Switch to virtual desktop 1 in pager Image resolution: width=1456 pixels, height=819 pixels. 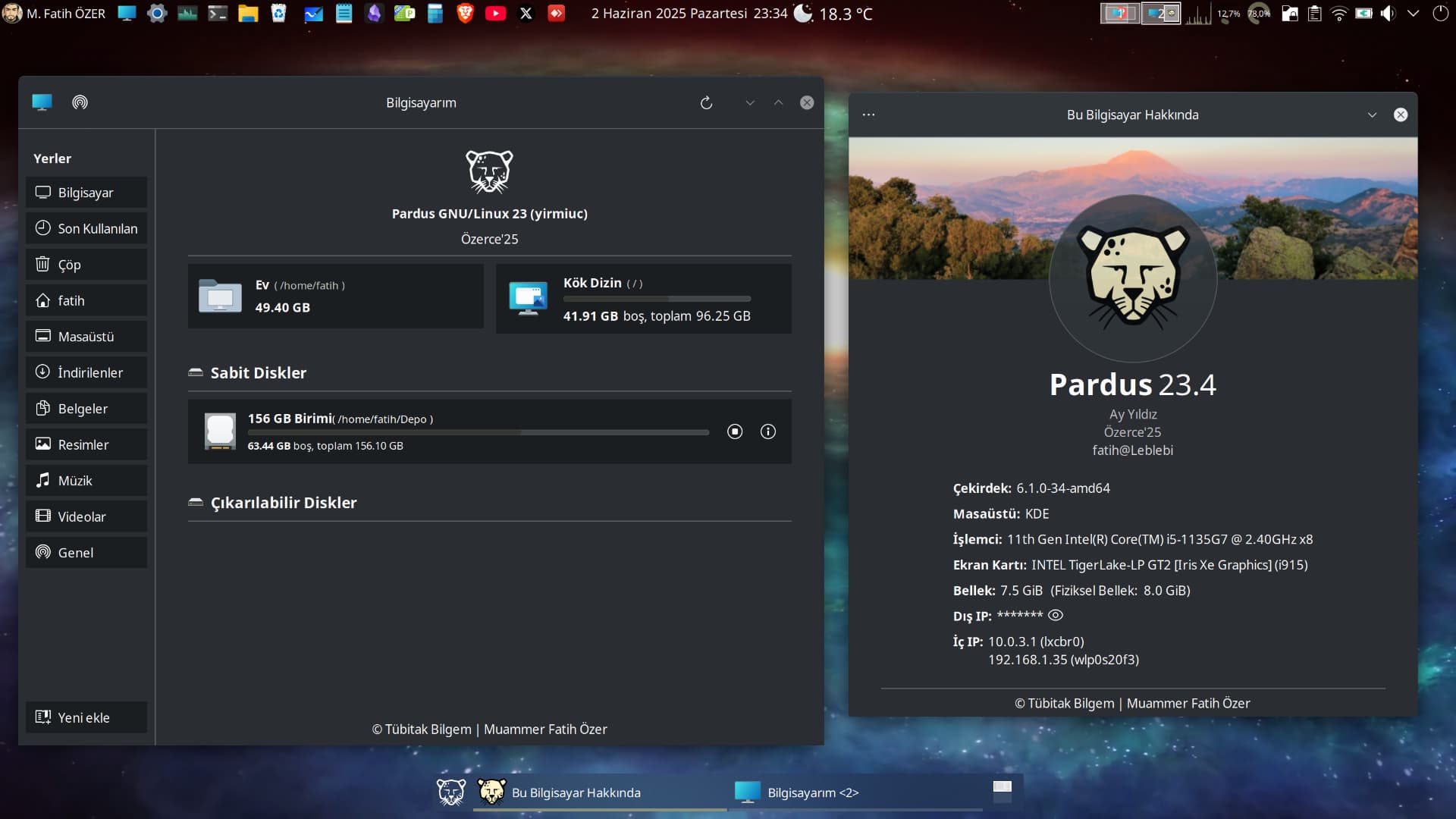click(1120, 14)
